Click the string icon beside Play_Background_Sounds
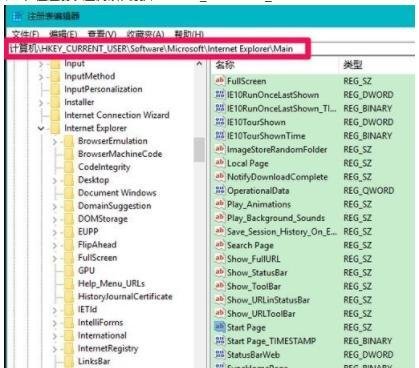Screen dimensions: 419x368 pos(220,217)
